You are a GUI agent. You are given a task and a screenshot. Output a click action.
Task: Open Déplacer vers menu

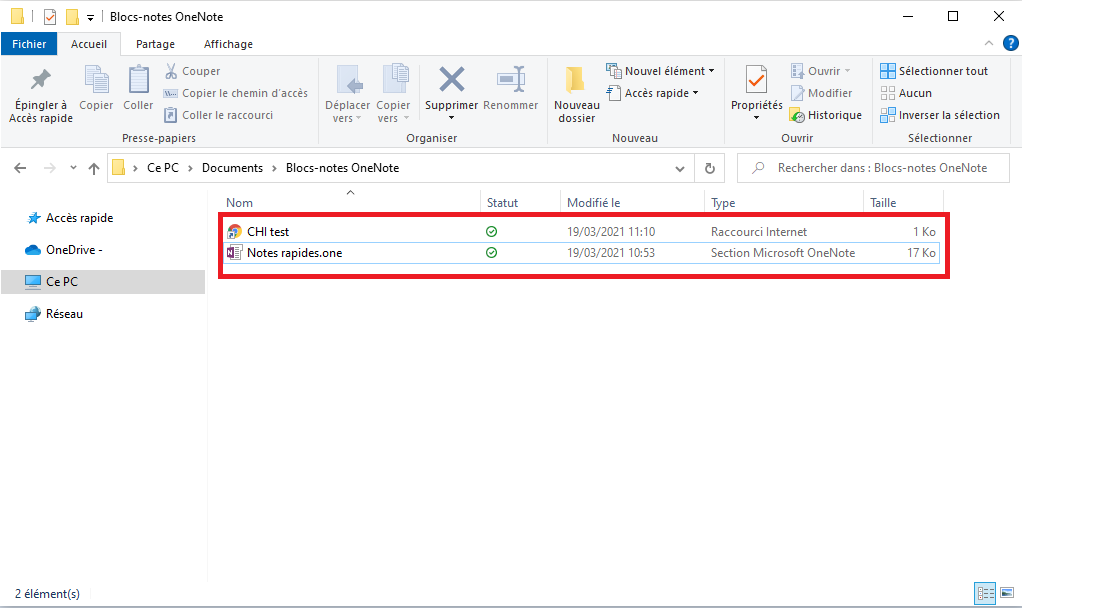[x=347, y=95]
